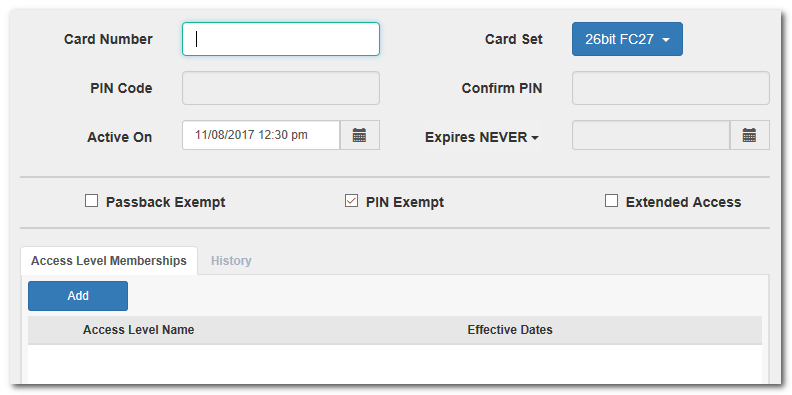Switch to the History tab
This screenshot has width=792, height=395.
coord(231,261)
